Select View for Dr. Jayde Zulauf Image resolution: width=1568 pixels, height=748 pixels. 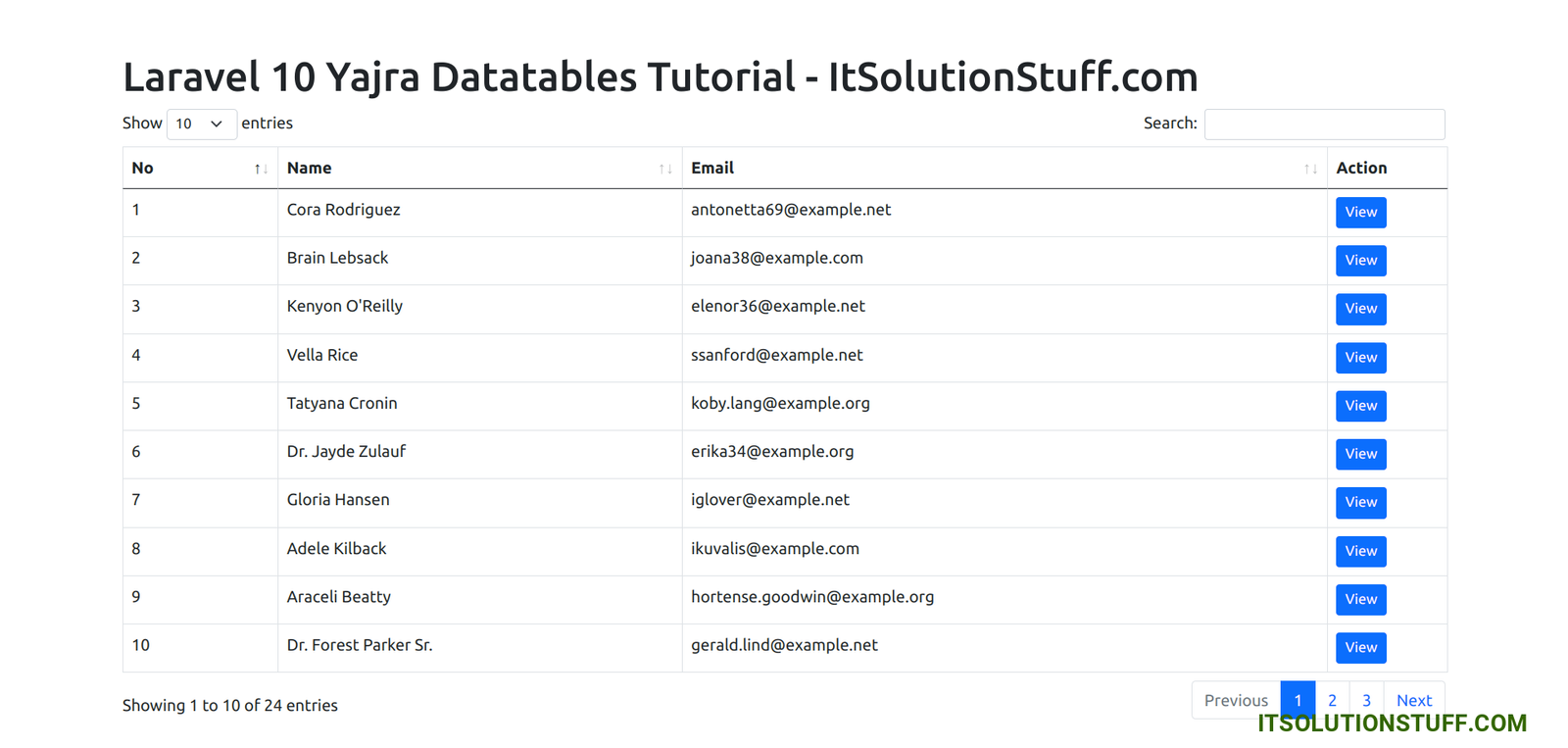click(x=1360, y=454)
